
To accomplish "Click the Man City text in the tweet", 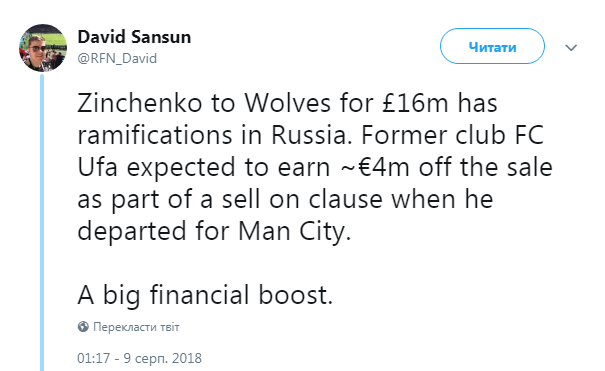I will point(294,231).
